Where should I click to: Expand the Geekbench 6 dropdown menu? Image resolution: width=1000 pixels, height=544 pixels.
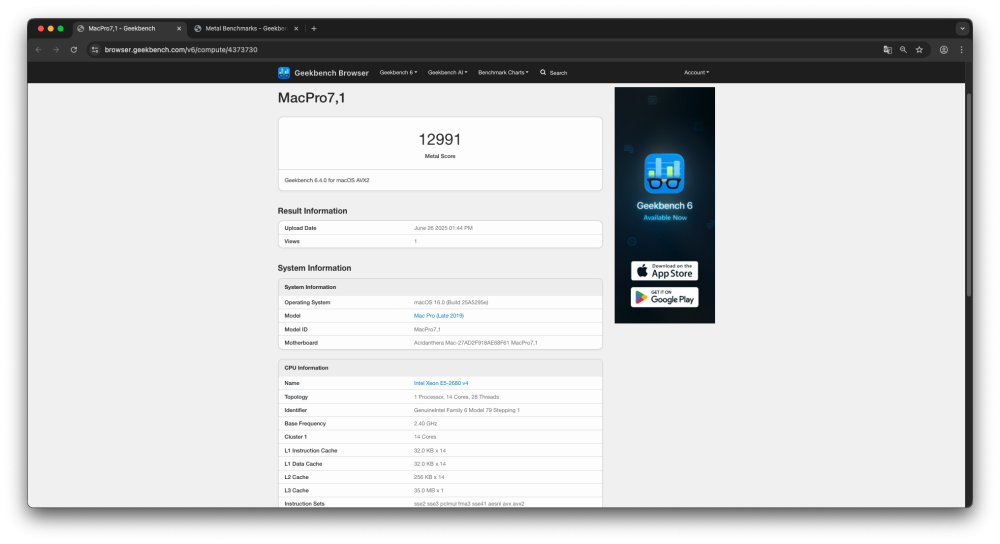point(398,73)
